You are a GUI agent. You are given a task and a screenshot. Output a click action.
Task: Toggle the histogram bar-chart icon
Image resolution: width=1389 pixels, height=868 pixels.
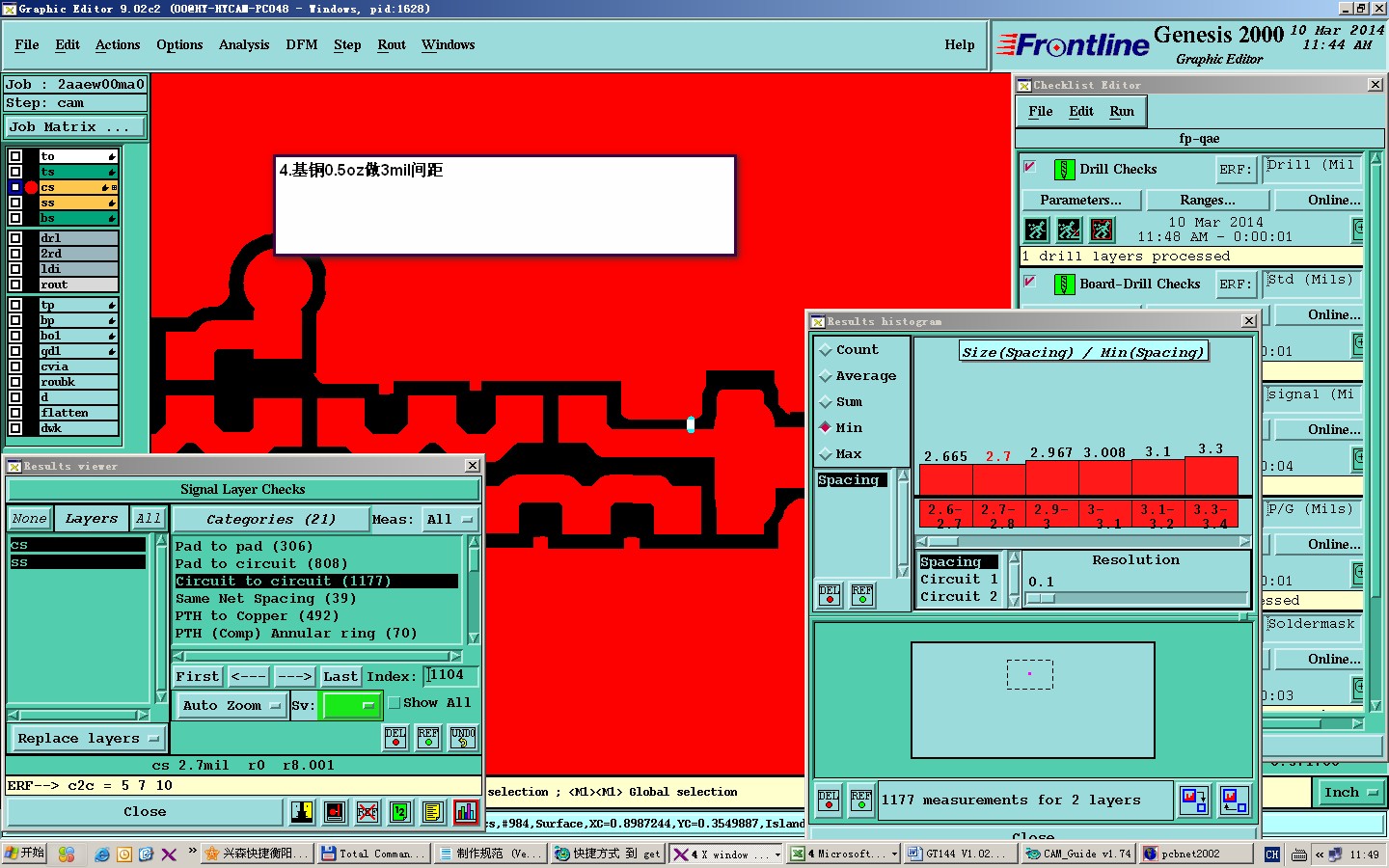pyautogui.click(x=466, y=812)
